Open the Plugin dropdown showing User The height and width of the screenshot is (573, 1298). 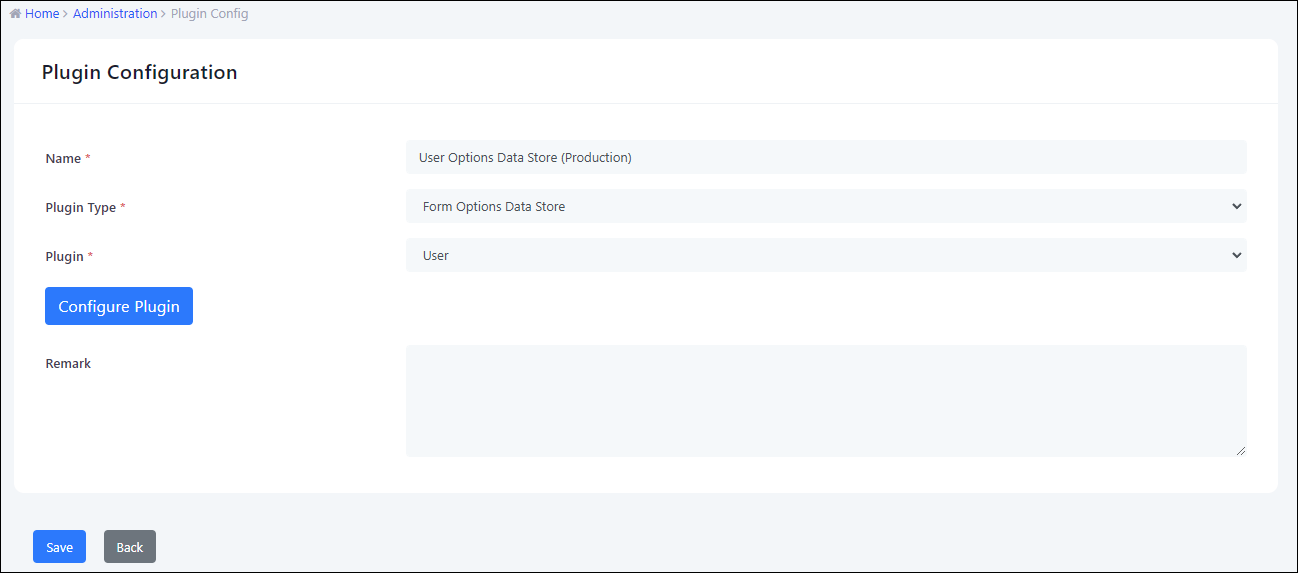point(826,255)
